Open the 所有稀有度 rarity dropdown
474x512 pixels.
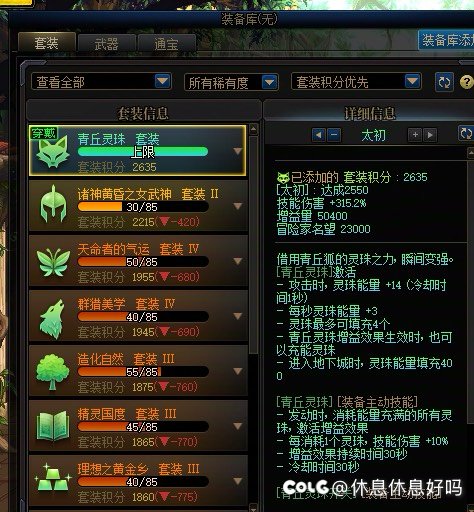click(231, 82)
